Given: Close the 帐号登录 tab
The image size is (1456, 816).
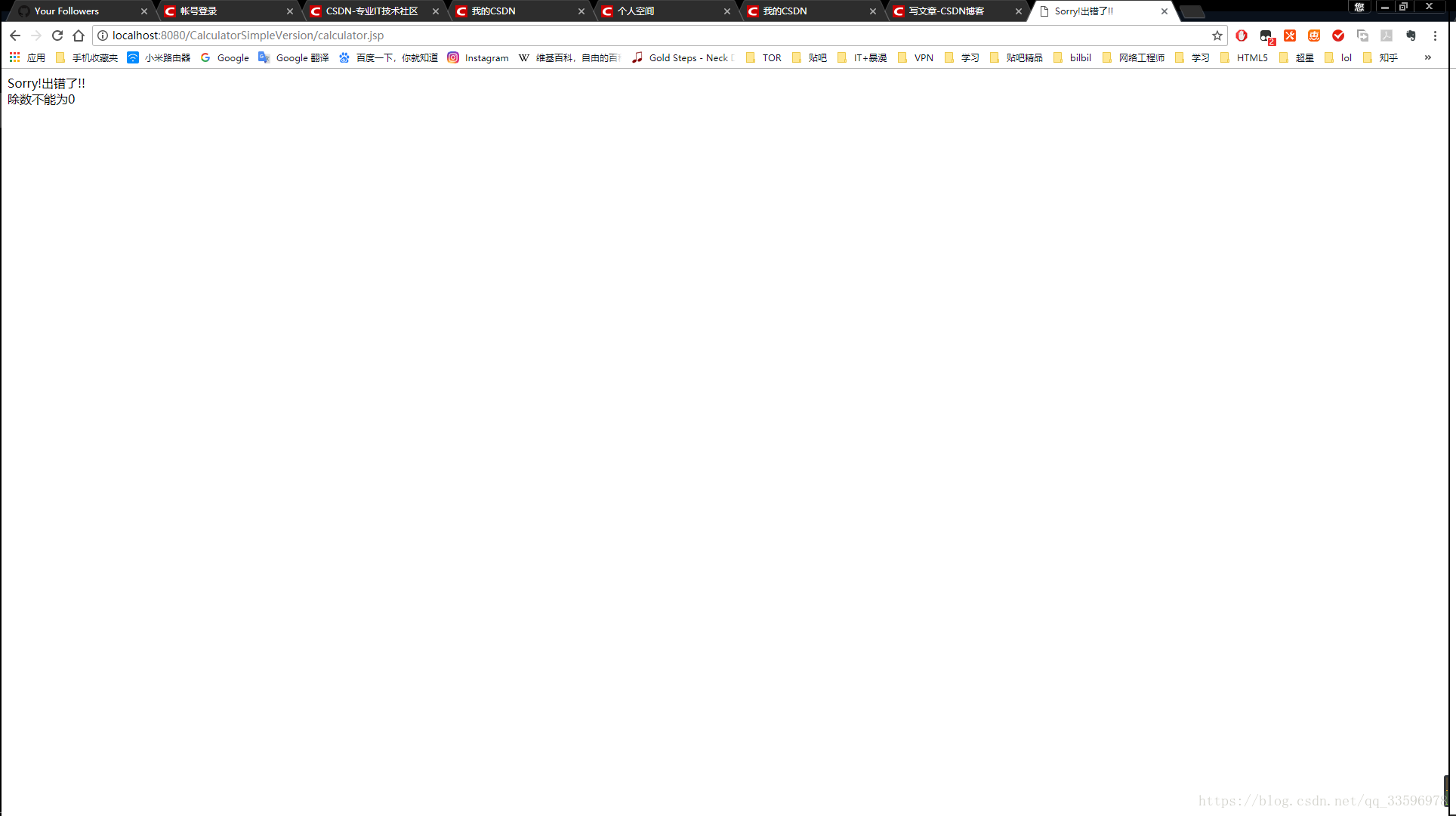Looking at the screenshot, I should point(290,11).
